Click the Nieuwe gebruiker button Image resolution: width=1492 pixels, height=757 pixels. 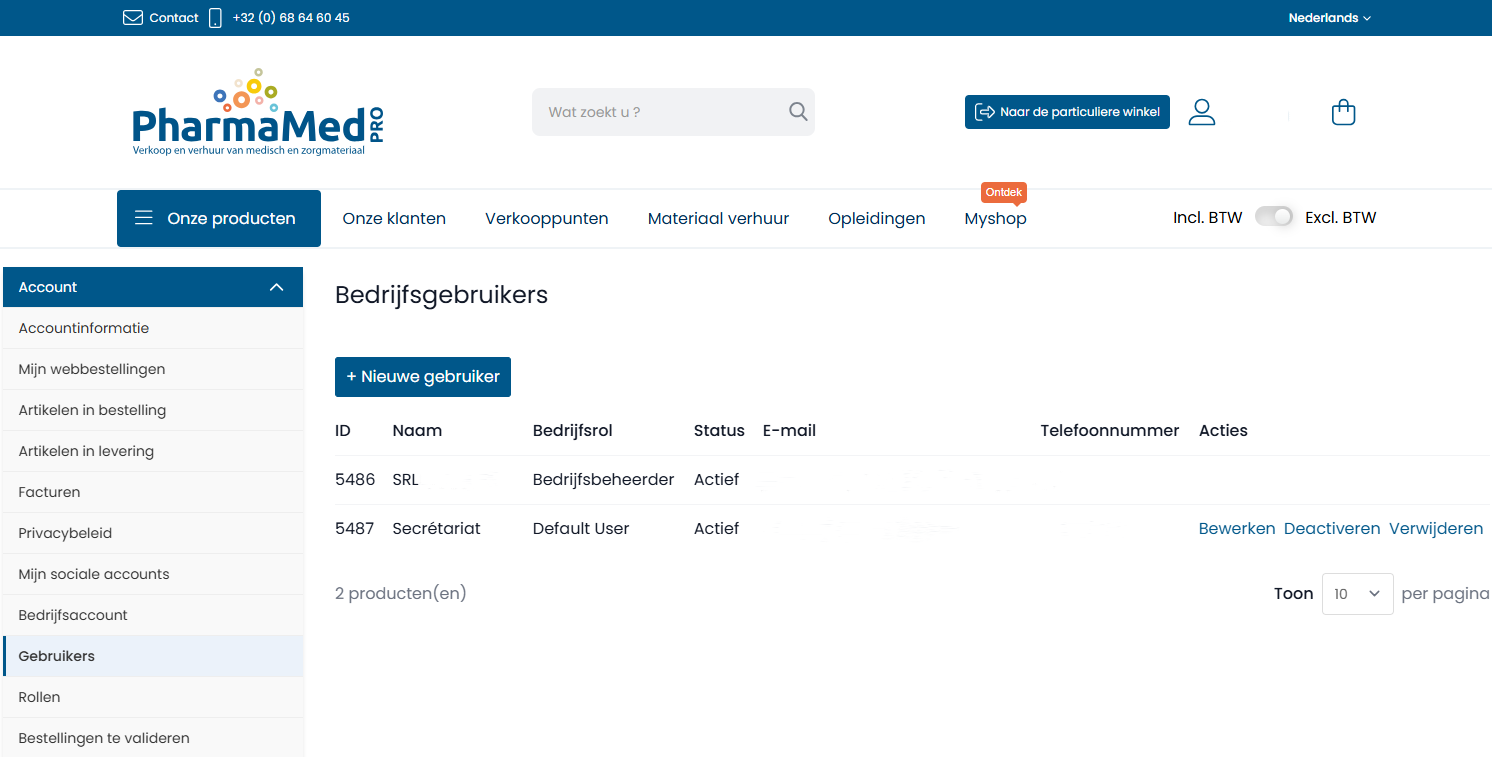[422, 377]
